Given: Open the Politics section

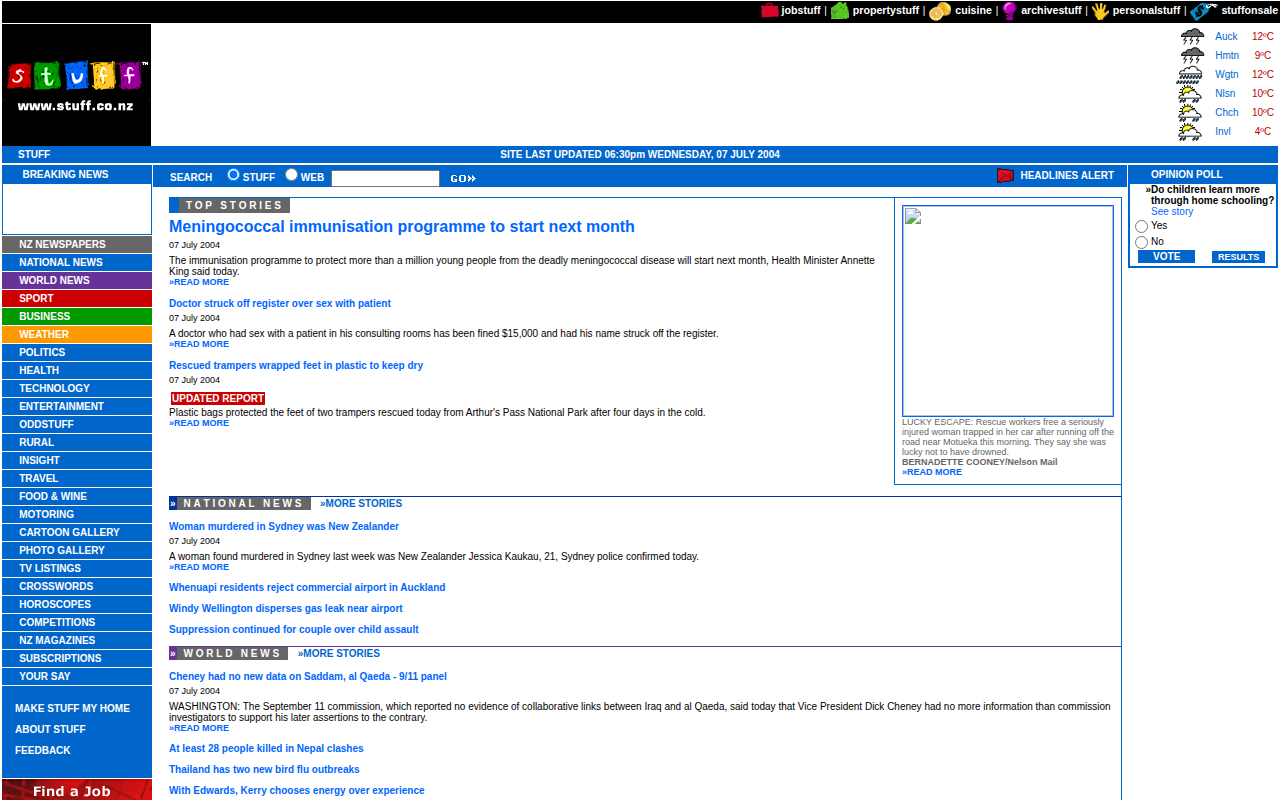Looking at the screenshot, I should pyautogui.click(x=77, y=352).
